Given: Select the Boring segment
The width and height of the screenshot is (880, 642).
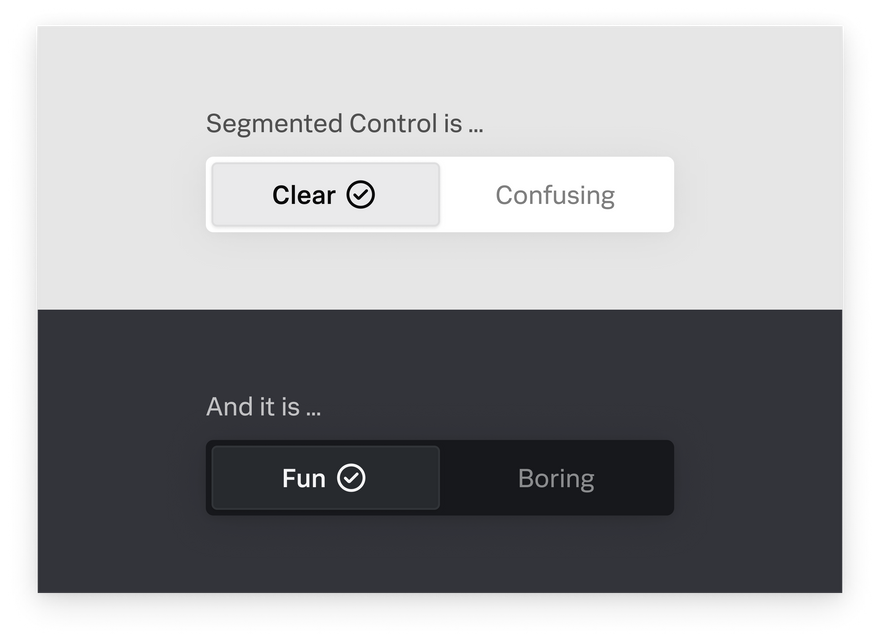Looking at the screenshot, I should coord(555,478).
